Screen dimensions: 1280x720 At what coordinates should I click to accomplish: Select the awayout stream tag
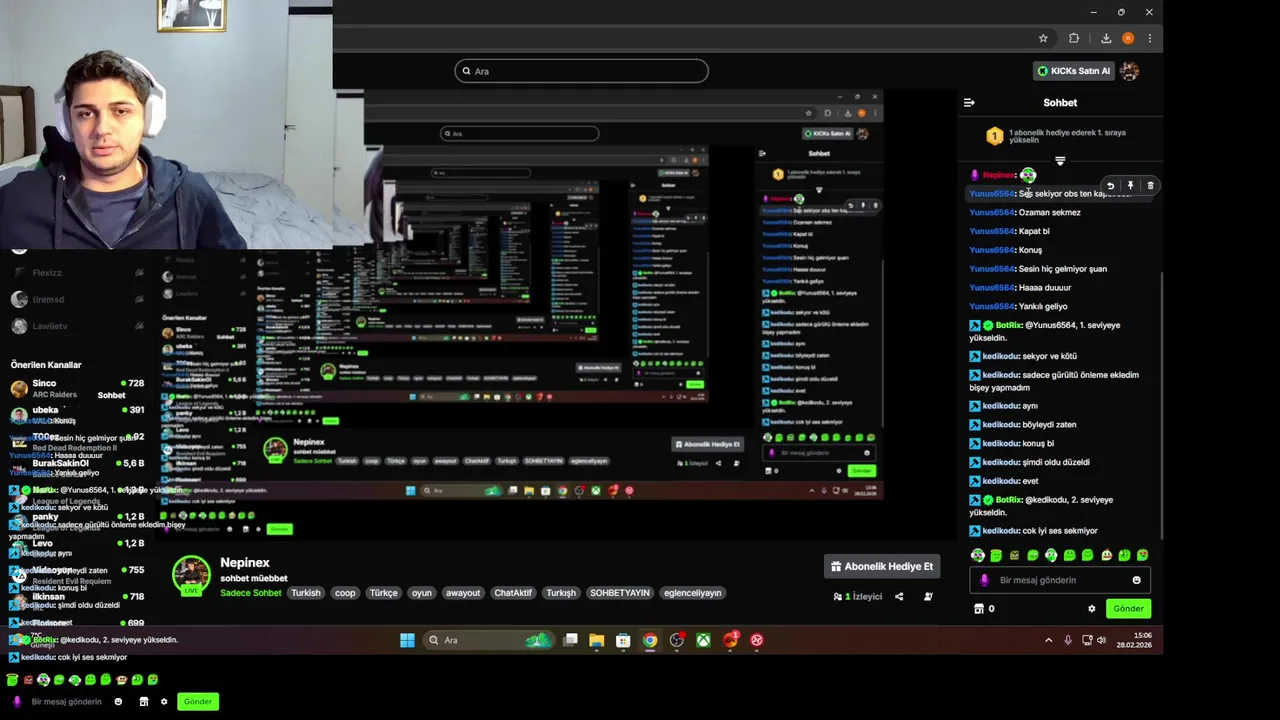pos(463,593)
